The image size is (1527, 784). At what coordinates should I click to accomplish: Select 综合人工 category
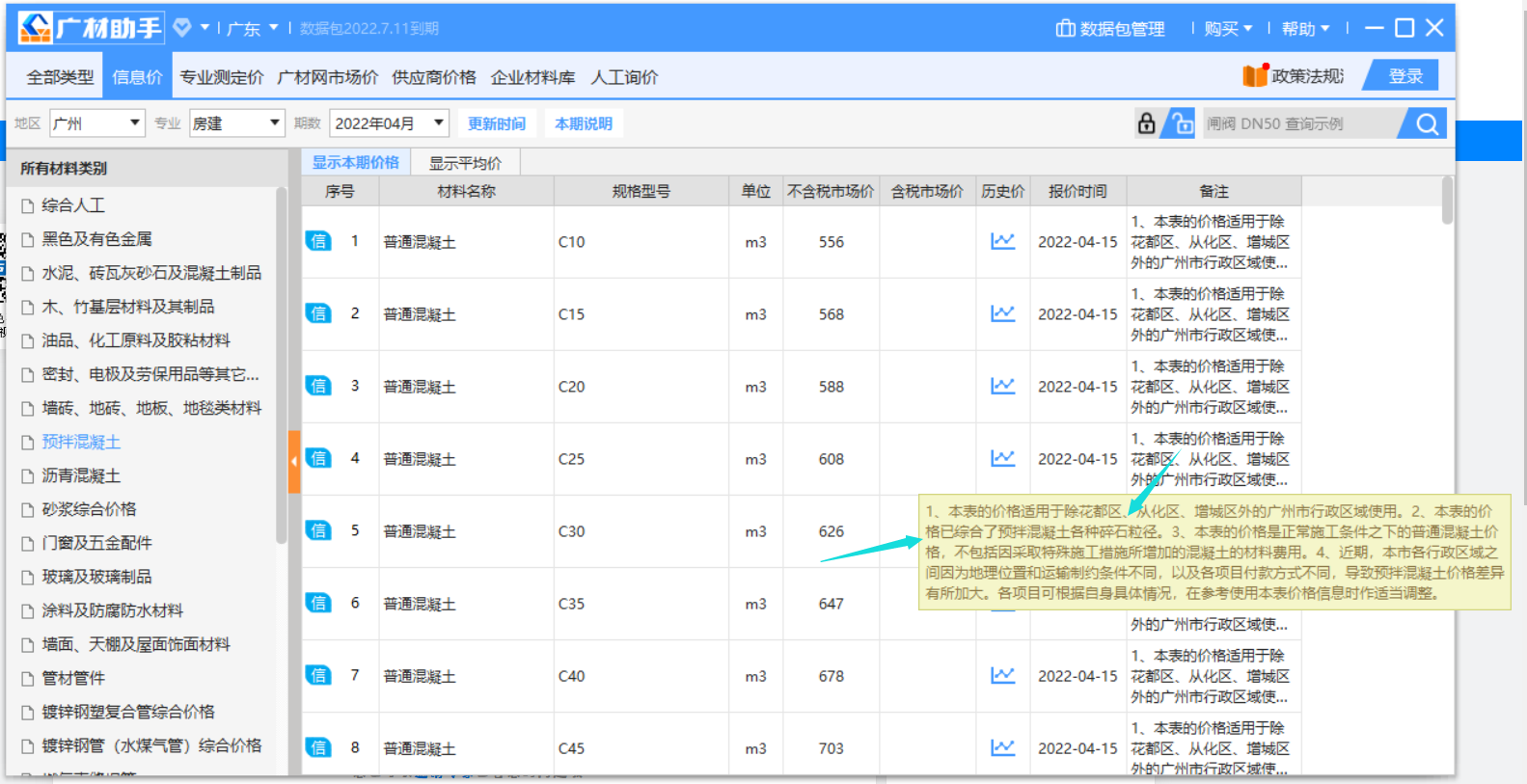point(73,205)
